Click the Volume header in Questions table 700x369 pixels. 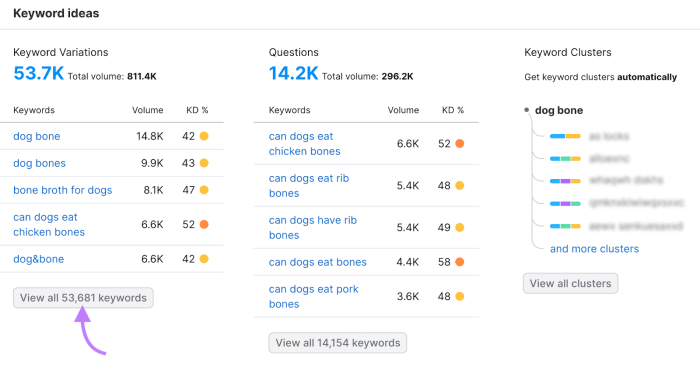pos(403,110)
